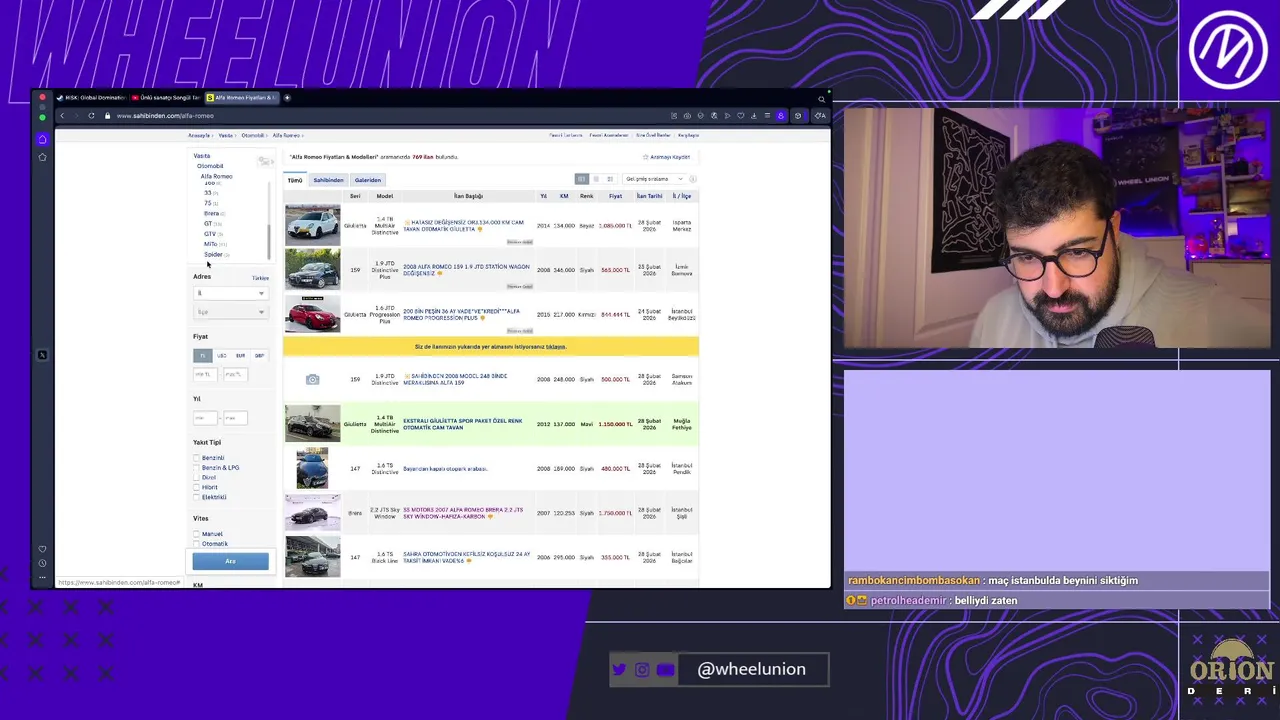Reload the sahibinden page
This screenshot has width=1280, height=720.
coord(91,115)
